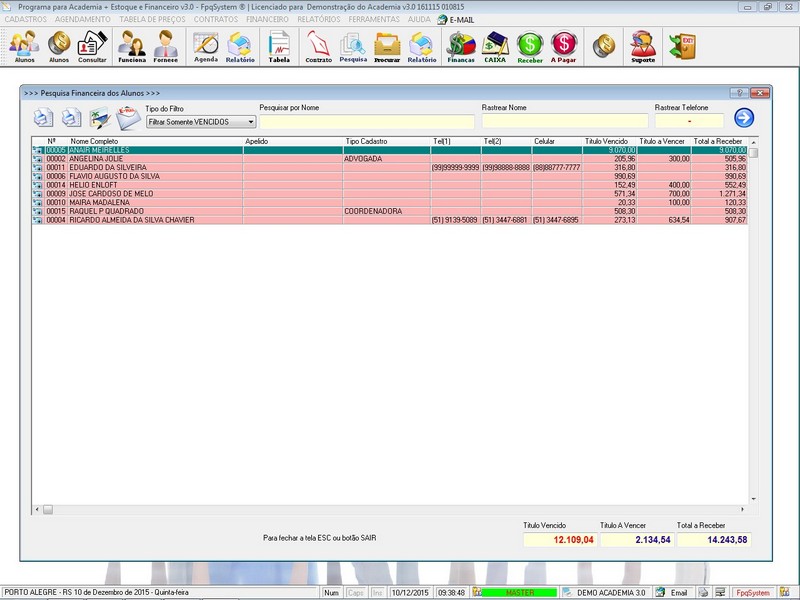
Task: Open the Consultar toolbar icon
Action: coord(92,46)
